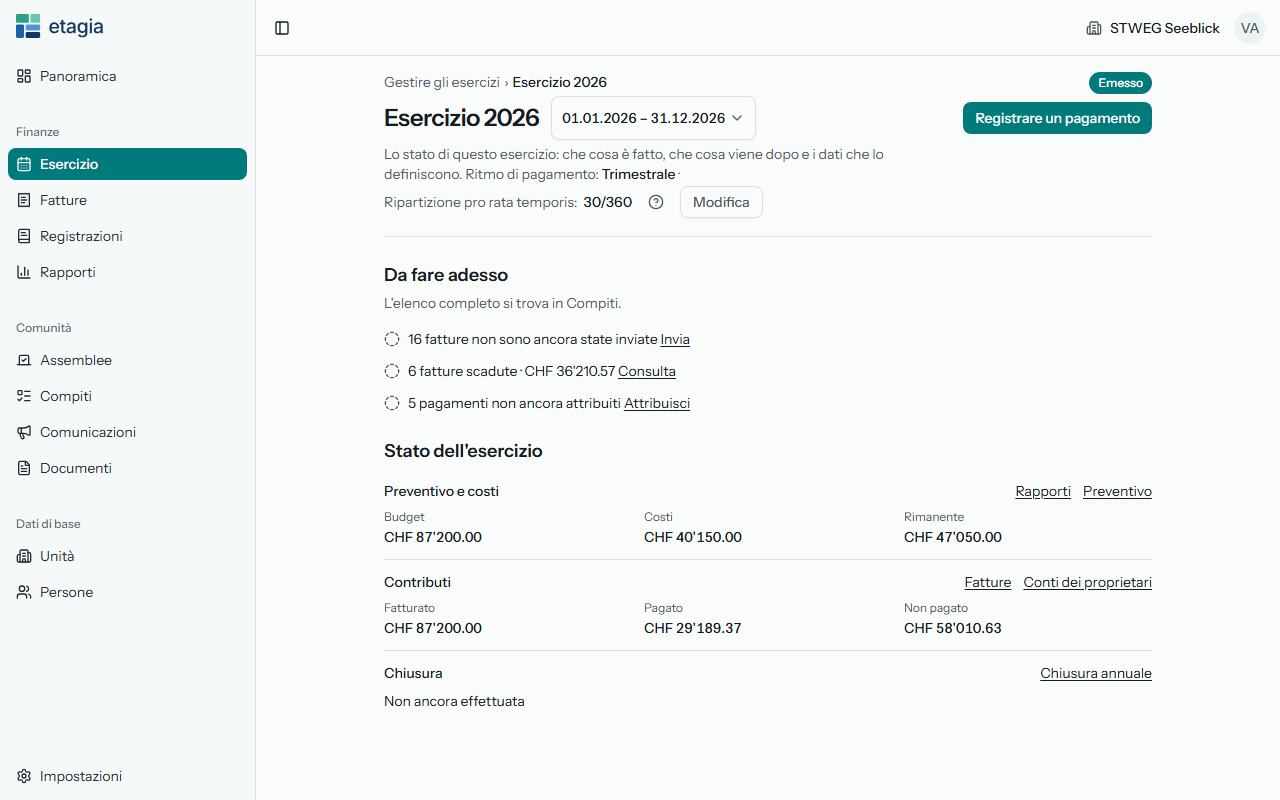Click the Comunicazioni megaphone icon

pos(24,432)
